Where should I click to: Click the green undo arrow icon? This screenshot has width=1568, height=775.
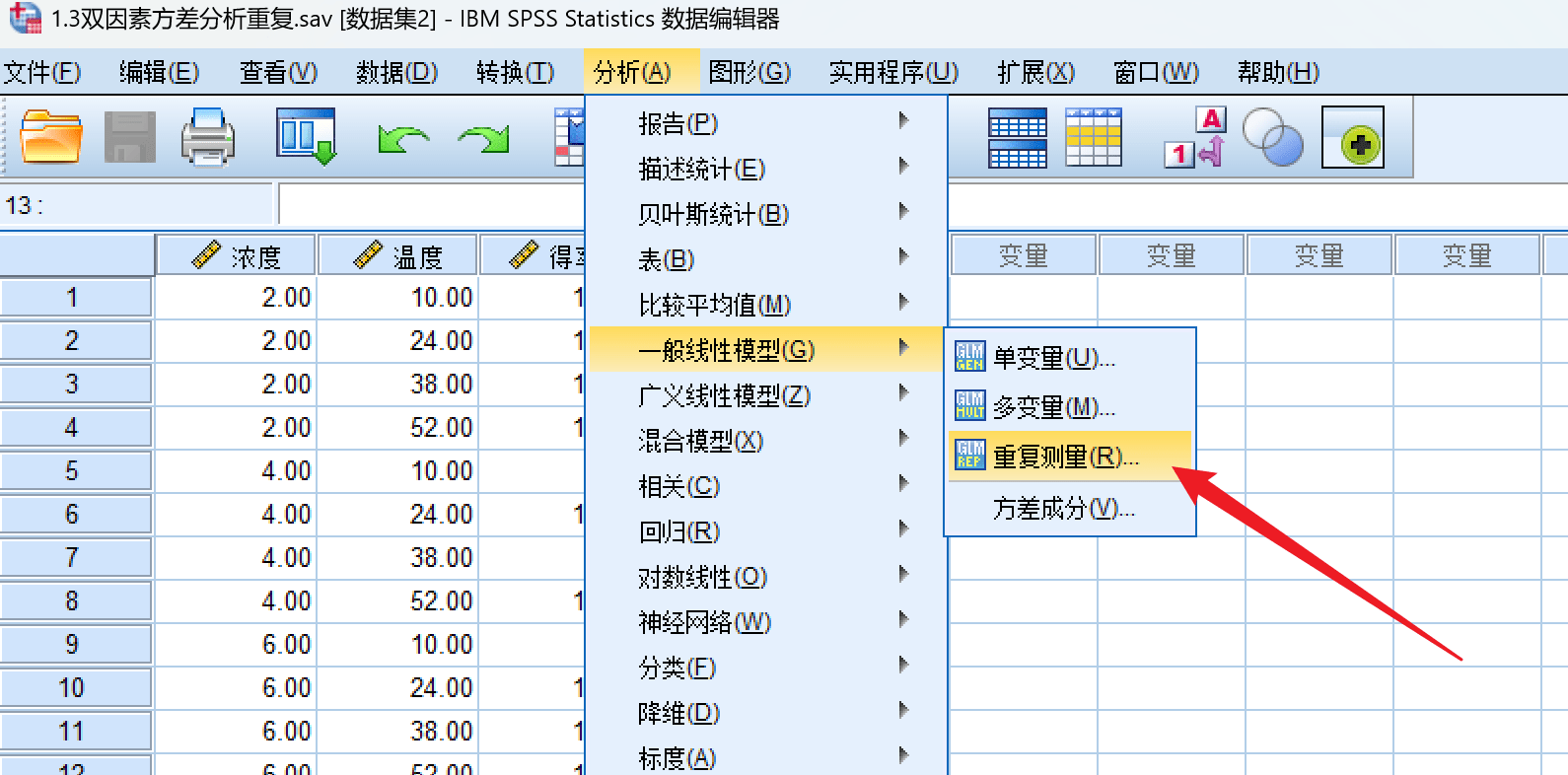coord(402,139)
